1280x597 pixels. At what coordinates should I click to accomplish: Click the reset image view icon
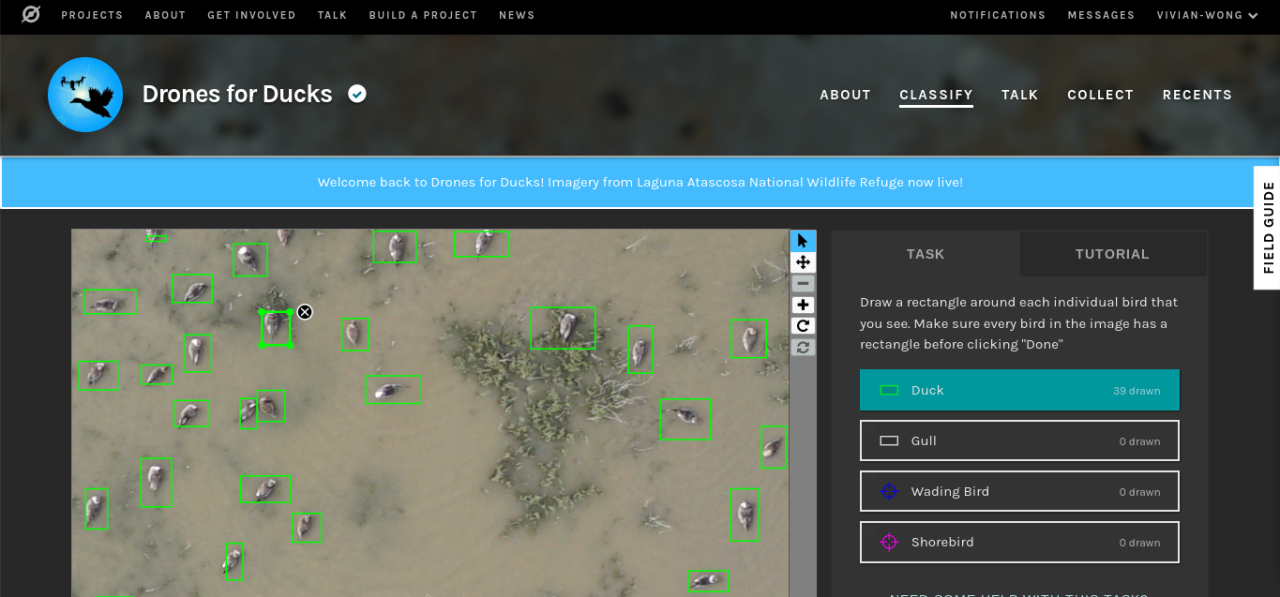click(803, 347)
